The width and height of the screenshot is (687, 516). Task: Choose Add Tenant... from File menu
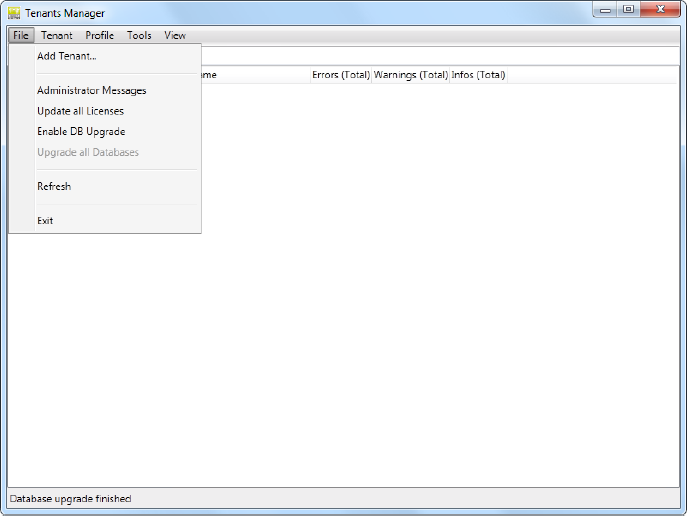pos(66,56)
